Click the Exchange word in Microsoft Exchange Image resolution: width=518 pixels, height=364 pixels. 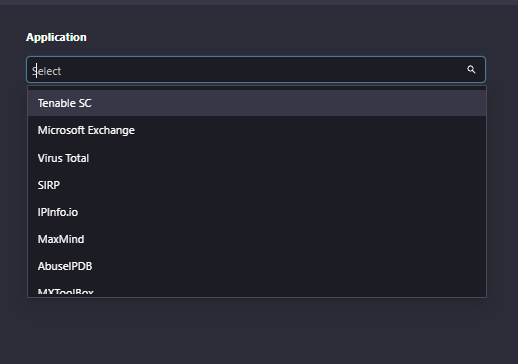[111, 130]
